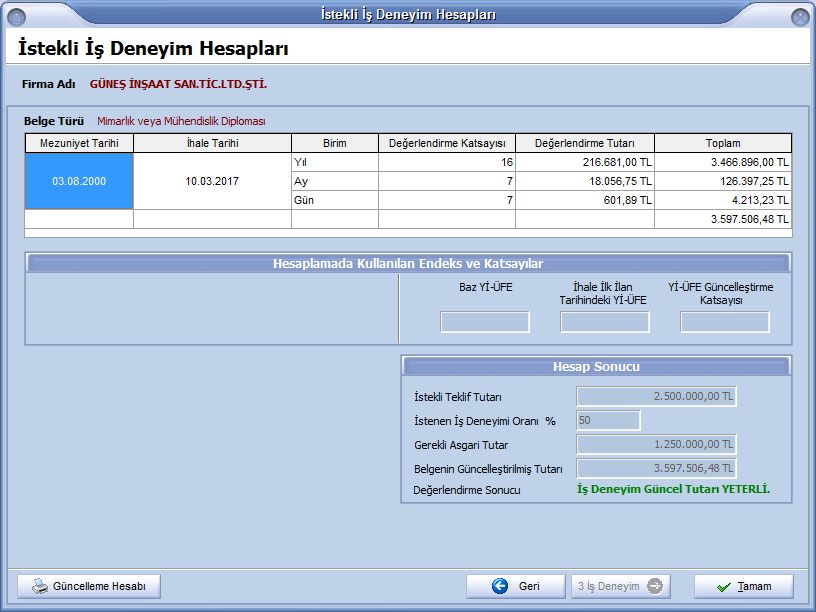Screen dimensions: 816x612
Task: Close the İstekli İş Deneyim Hesapları window
Action: (x=799, y=17)
